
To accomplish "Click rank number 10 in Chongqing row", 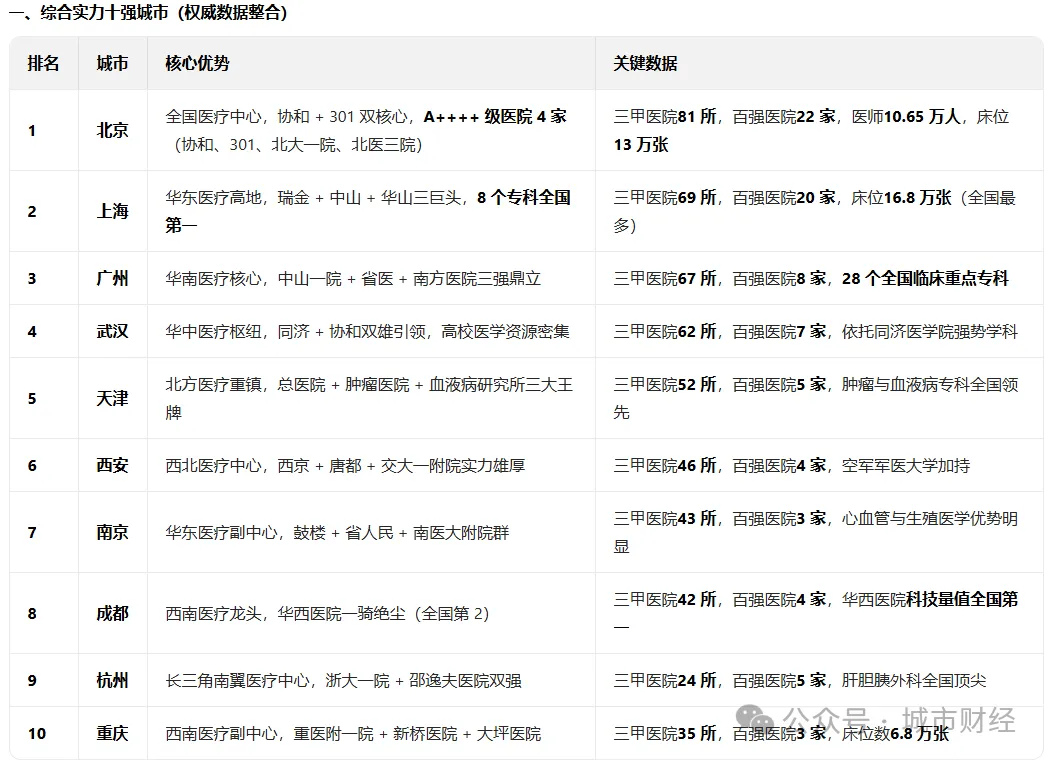I will pos(37,734).
